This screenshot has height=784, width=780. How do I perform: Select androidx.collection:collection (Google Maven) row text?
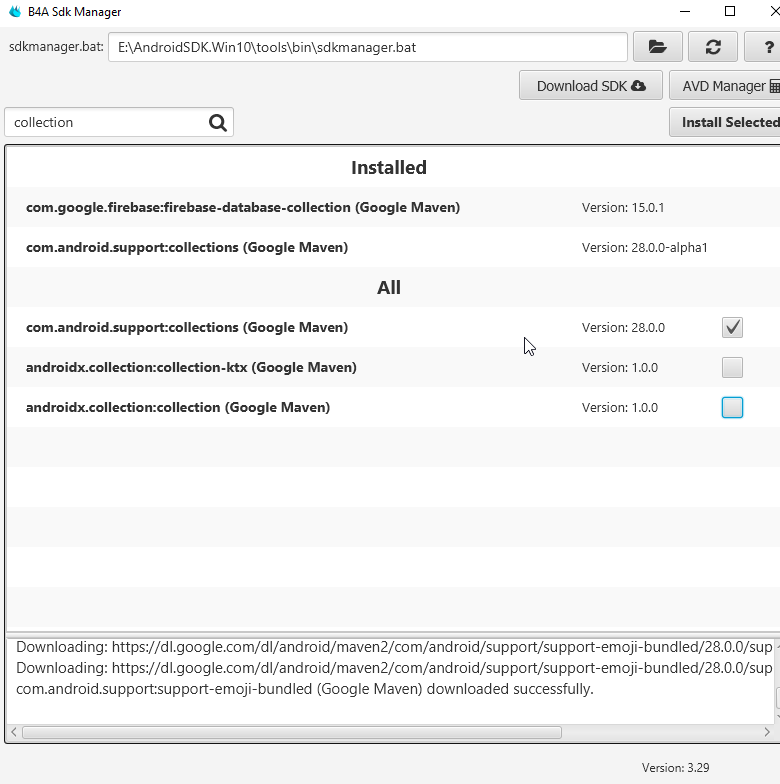[x=178, y=408]
